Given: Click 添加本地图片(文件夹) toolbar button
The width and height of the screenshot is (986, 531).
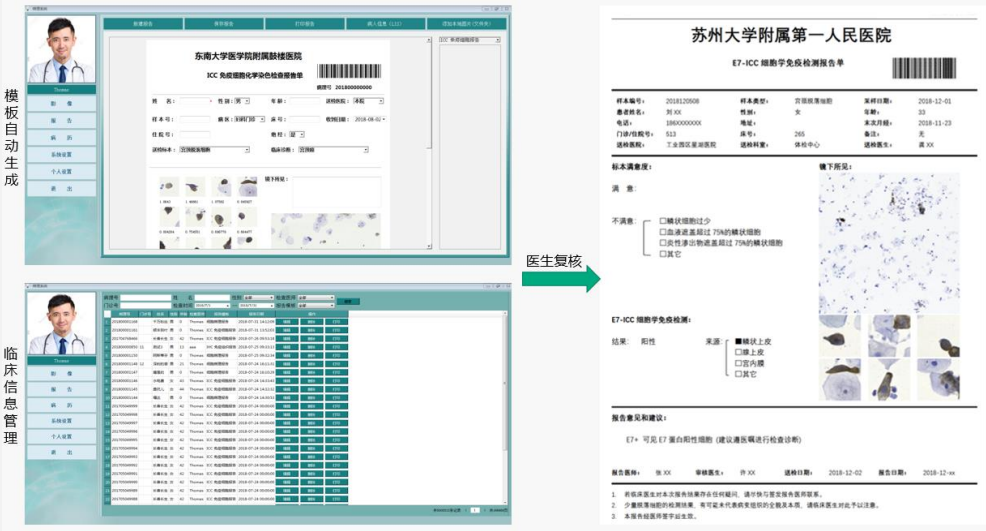Looking at the screenshot, I should tap(466, 24).
